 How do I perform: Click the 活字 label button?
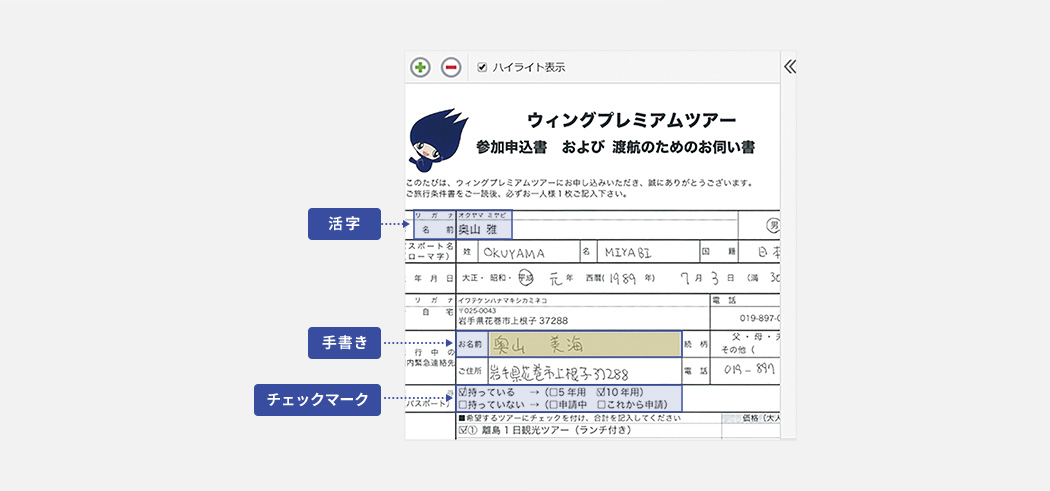coord(344,224)
